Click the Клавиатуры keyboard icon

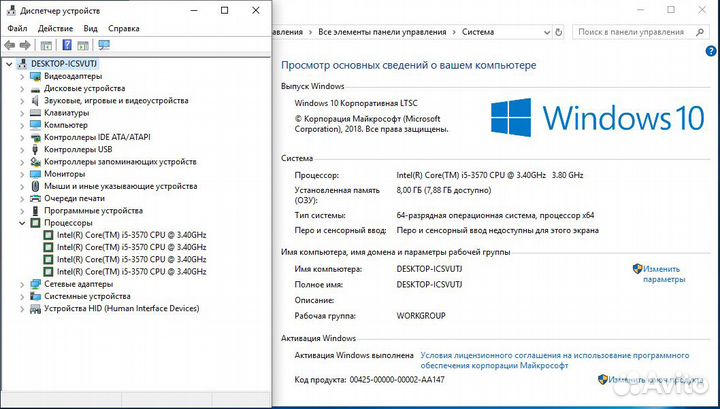tap(35, 113)
